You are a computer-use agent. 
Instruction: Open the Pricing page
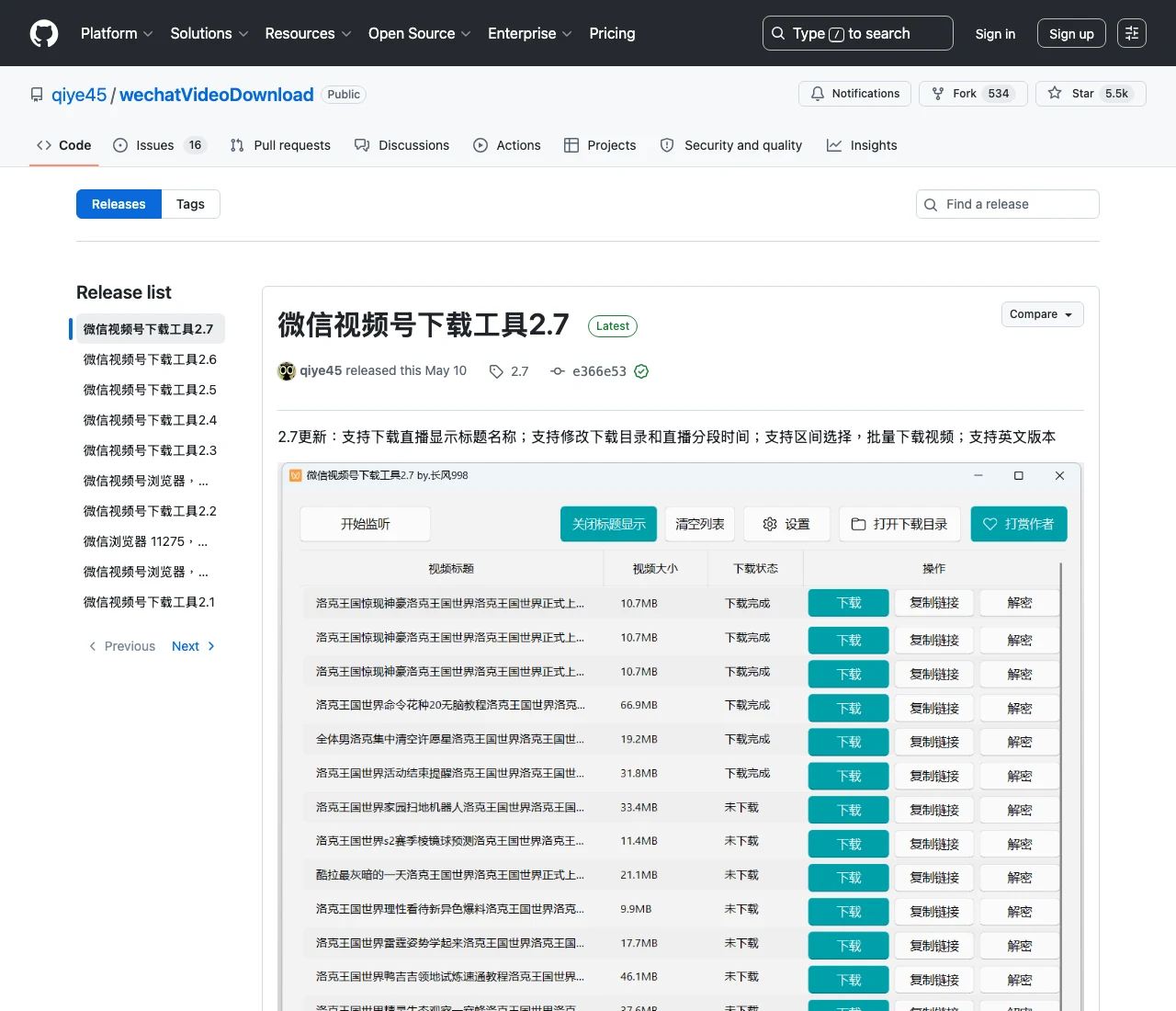click(x=612, y=33)
